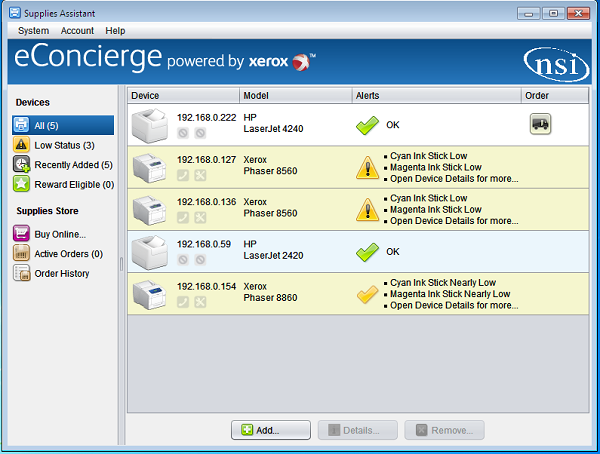600x454 pixels.
Task: Click the Active Orders box icon
Action: click(21, 253)
